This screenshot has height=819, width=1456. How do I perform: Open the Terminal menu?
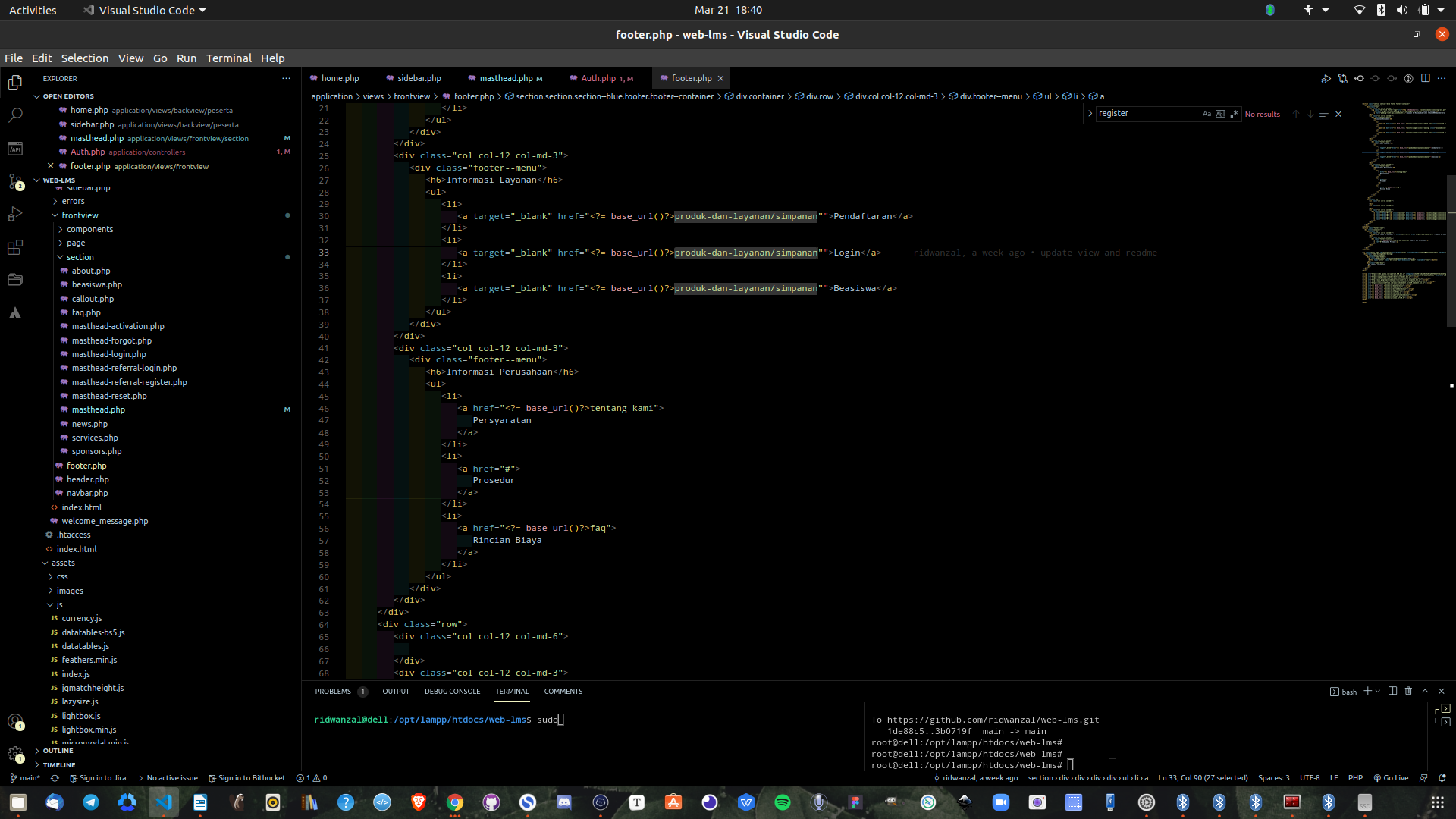228,58
